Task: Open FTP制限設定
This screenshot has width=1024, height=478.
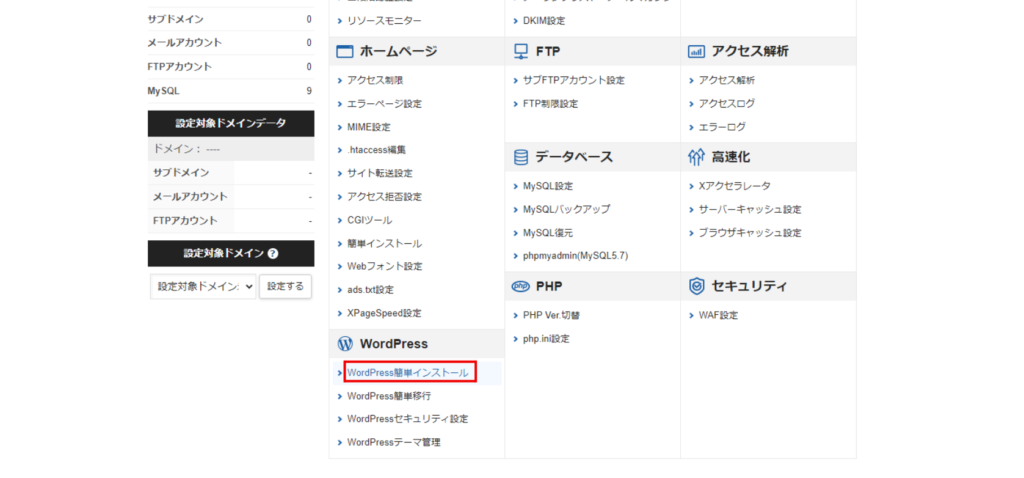Action: coord(550,104)
